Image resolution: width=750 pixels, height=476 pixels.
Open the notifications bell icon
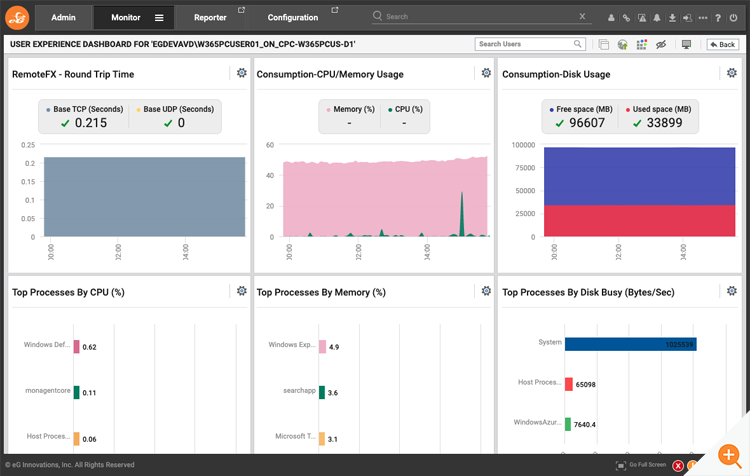(657, 18)
